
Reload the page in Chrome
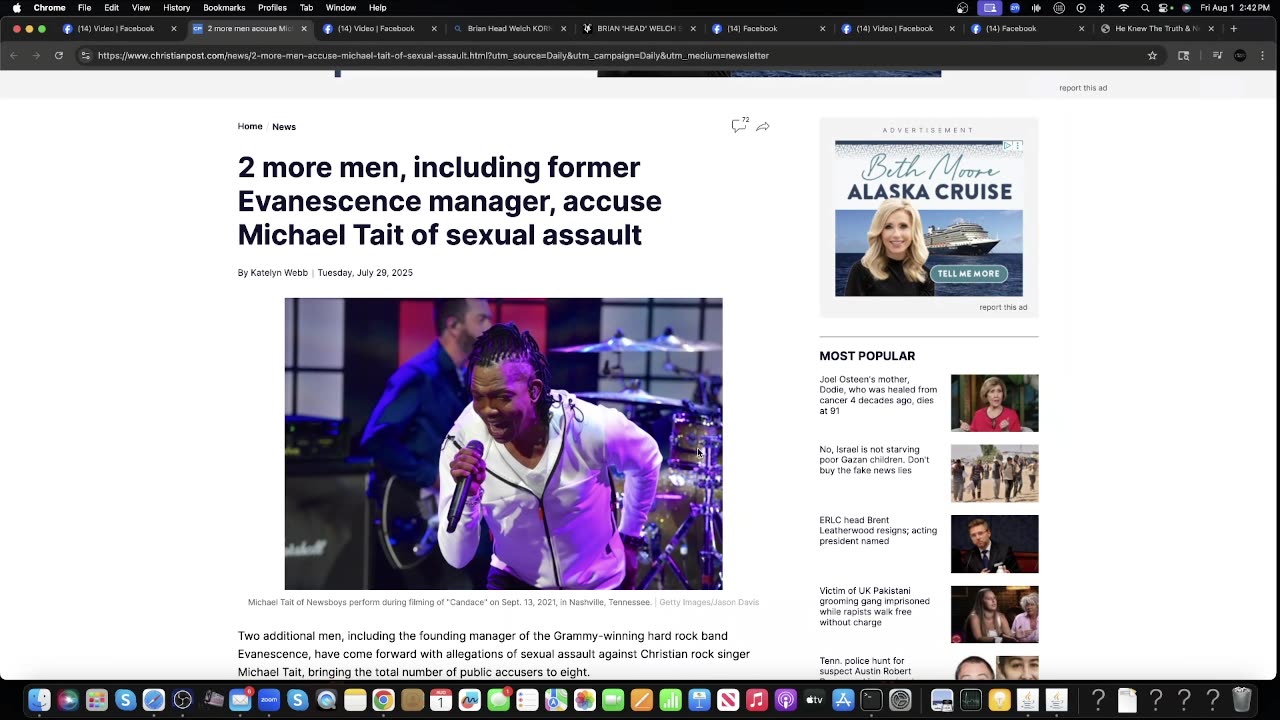coord(59,56)
